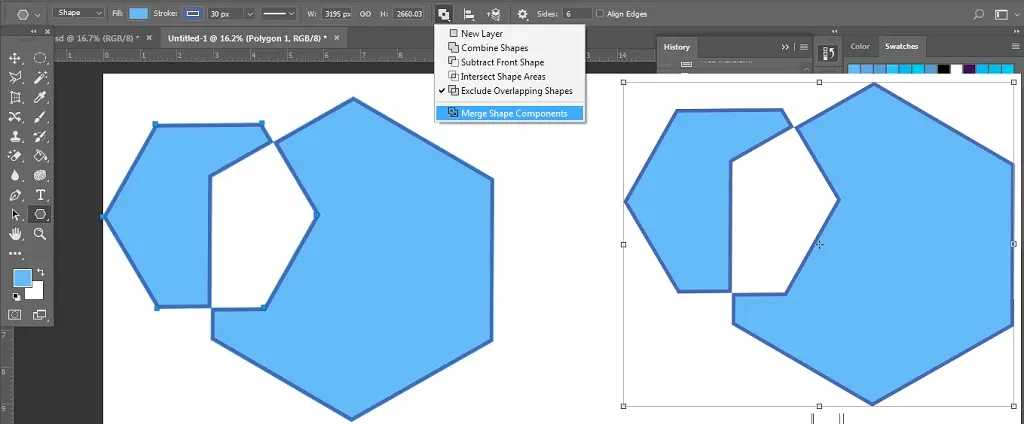Image resolution: width=1024 pixels, height=424 pixels.
Task: Select the Paint Bucket tool
Action: pos(40,156)
